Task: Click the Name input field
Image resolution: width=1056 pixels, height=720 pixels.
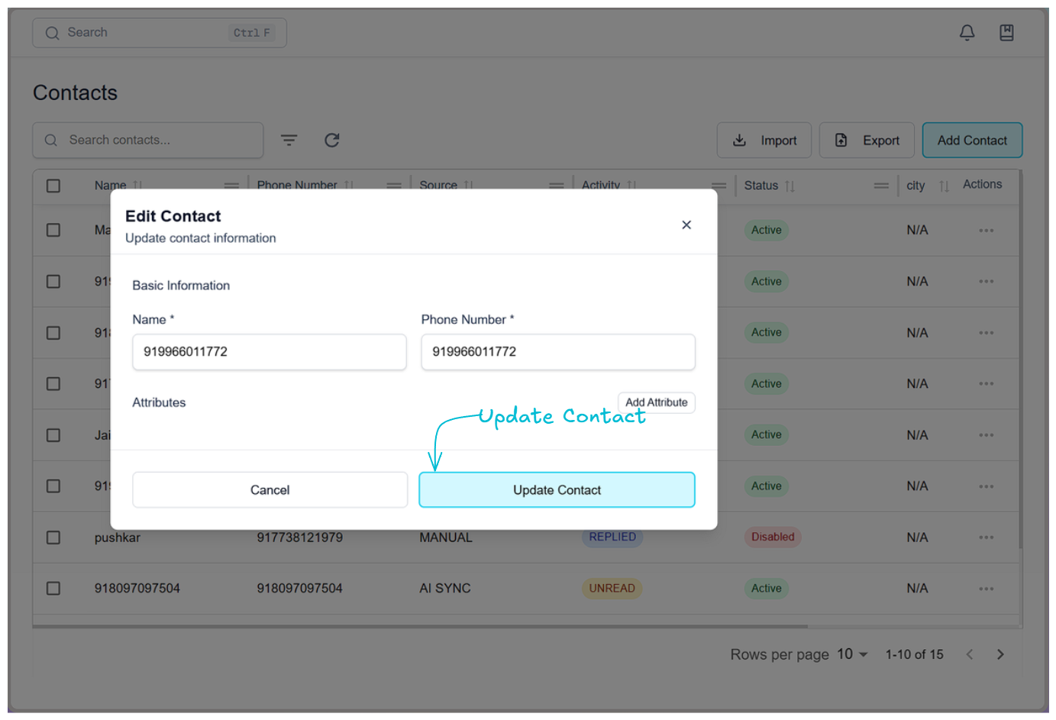Action: coord(269,352)
